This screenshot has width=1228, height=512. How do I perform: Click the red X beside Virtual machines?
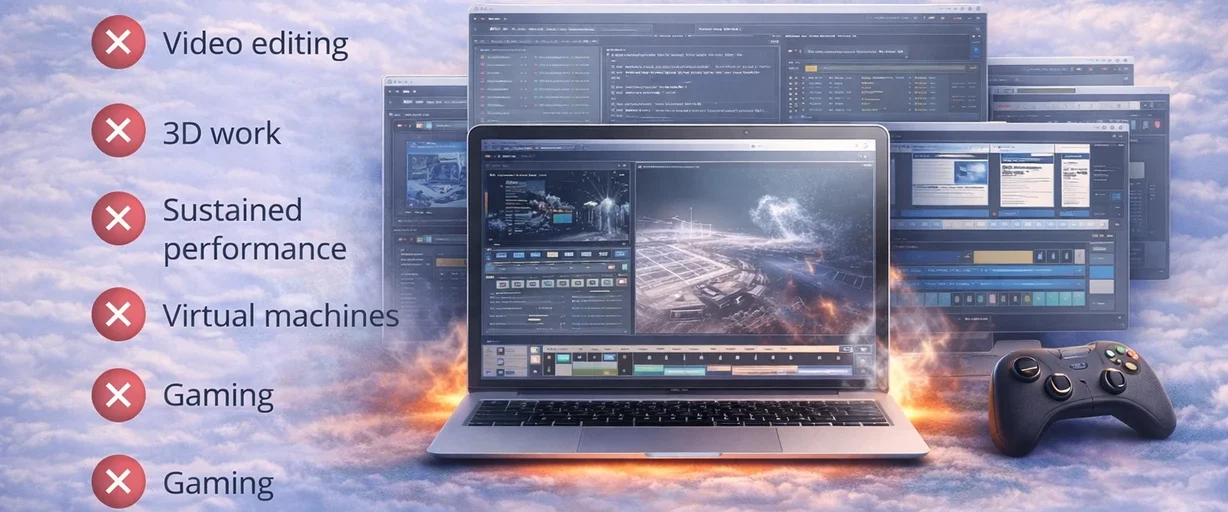[x=118, y=314]
